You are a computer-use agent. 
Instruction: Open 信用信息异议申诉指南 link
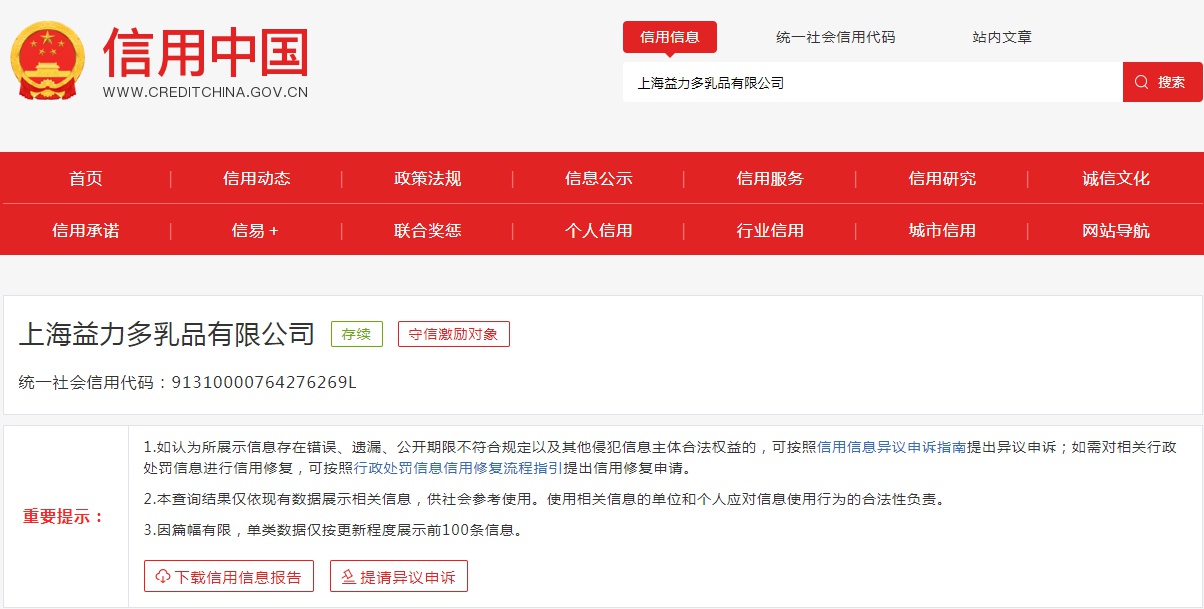[x=892, y=448]
